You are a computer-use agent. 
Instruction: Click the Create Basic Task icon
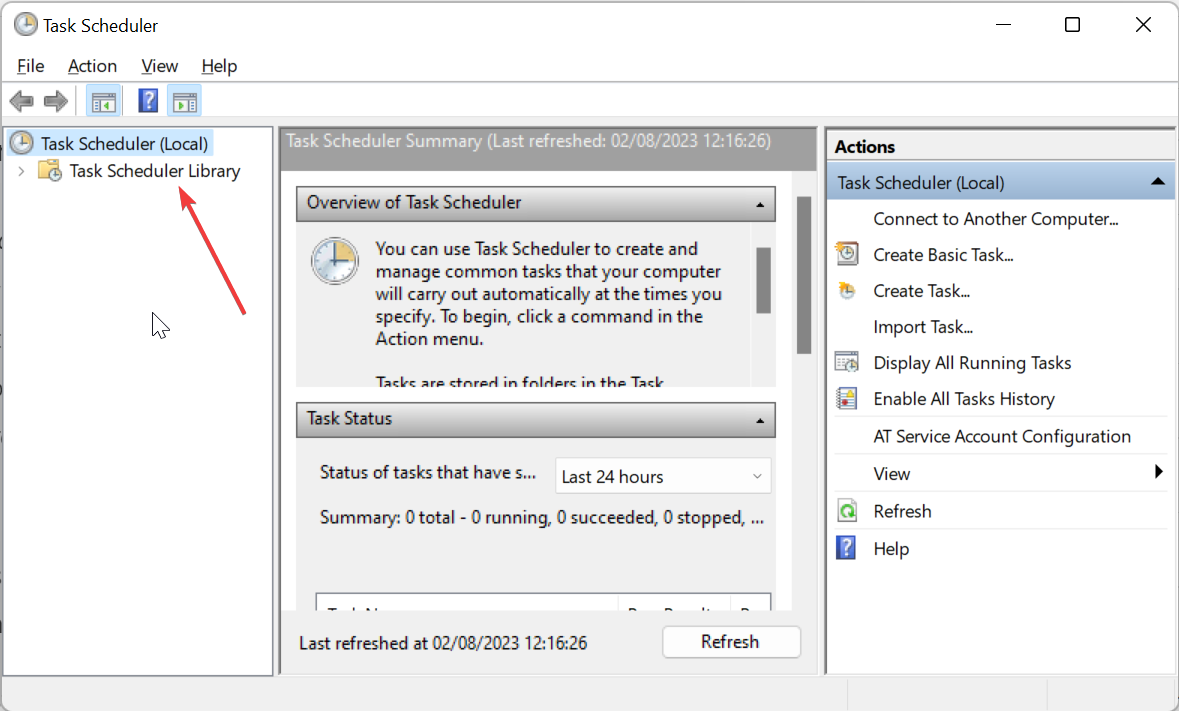[847, 254]
